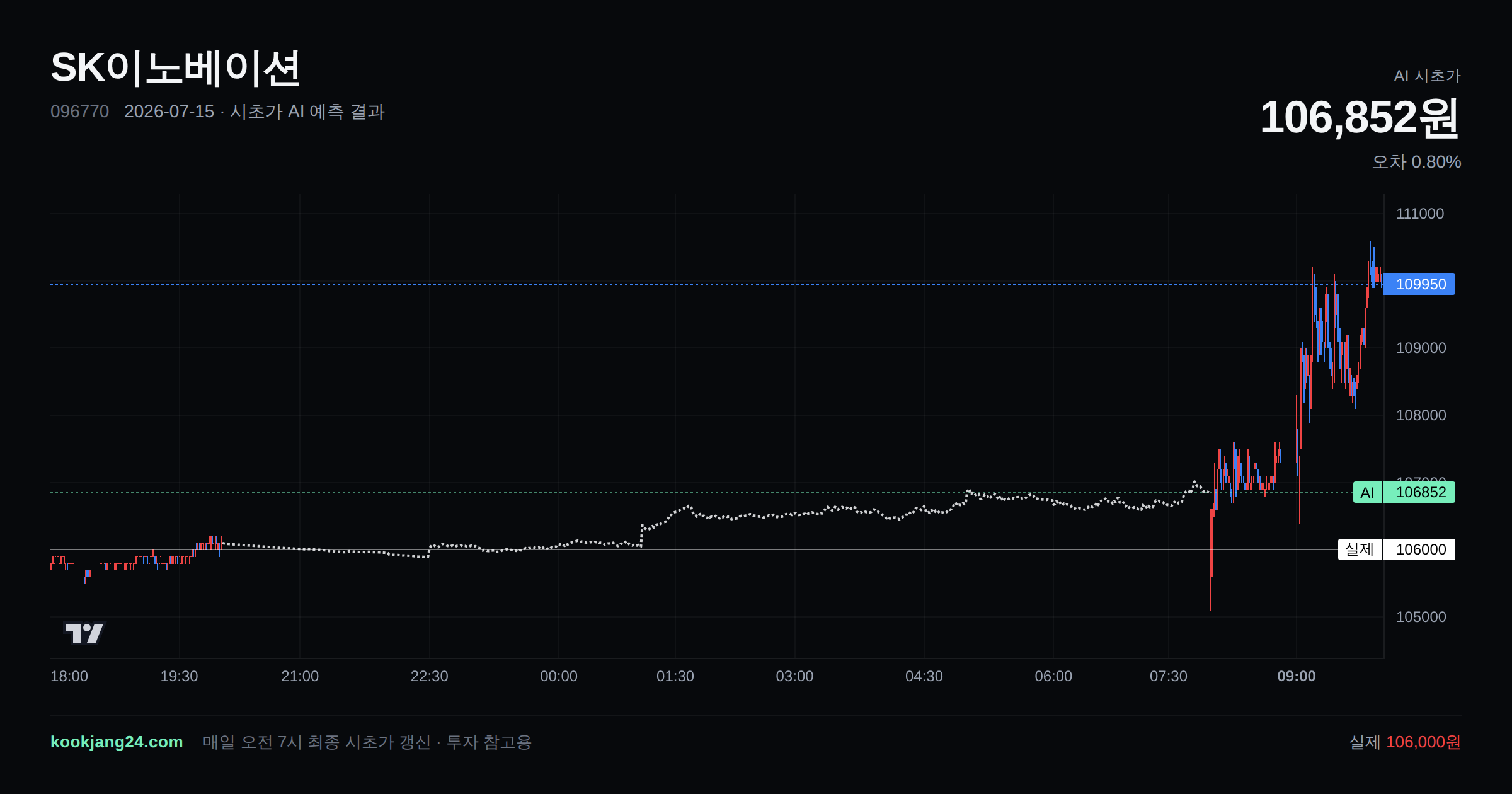Click the TradingView logo icon
1512x794 pixels.
(x=84, y=633)
